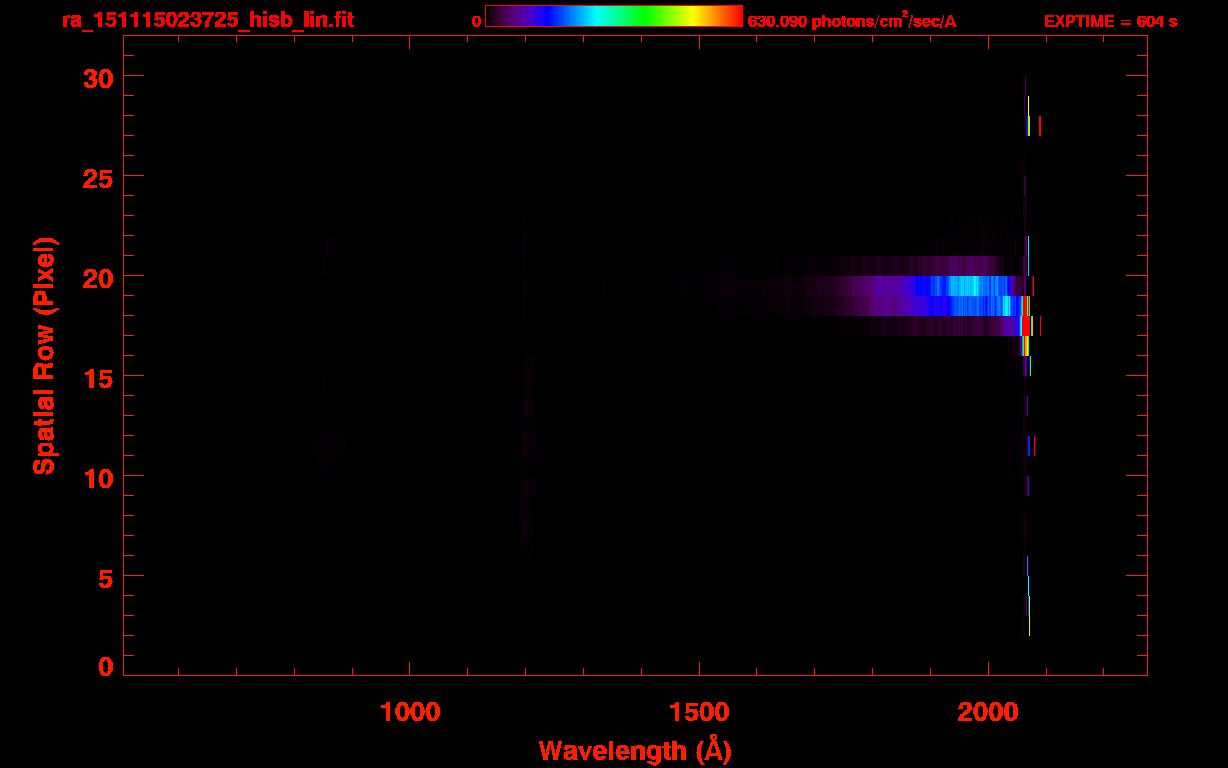Click the 5 tick label on spatial axis
The width and height of the screenshot is (1228, 768).
pyautogui.click(x=104, y=577)
